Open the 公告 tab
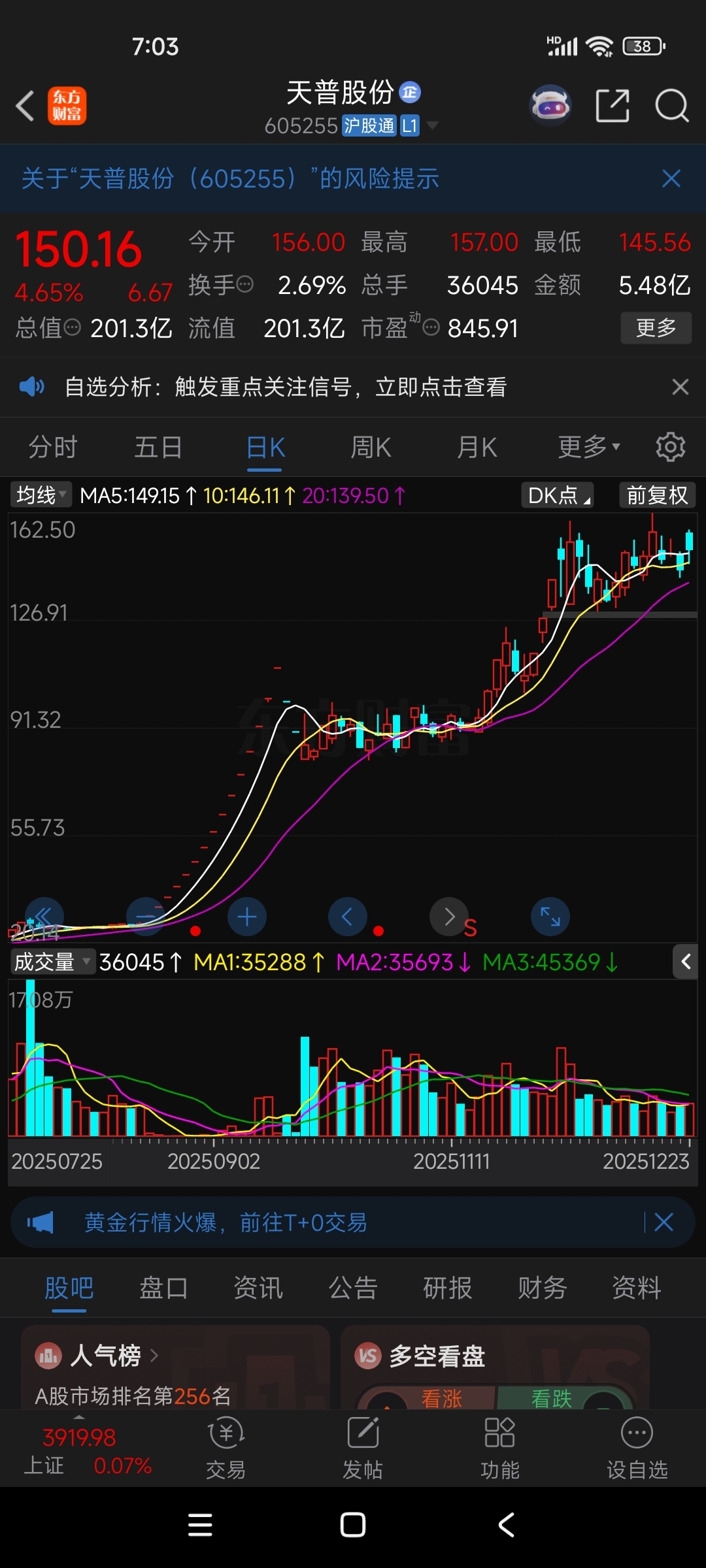Image resolution: width=706 pixels, height=1568 pixels. click(x=353, y=1288)
